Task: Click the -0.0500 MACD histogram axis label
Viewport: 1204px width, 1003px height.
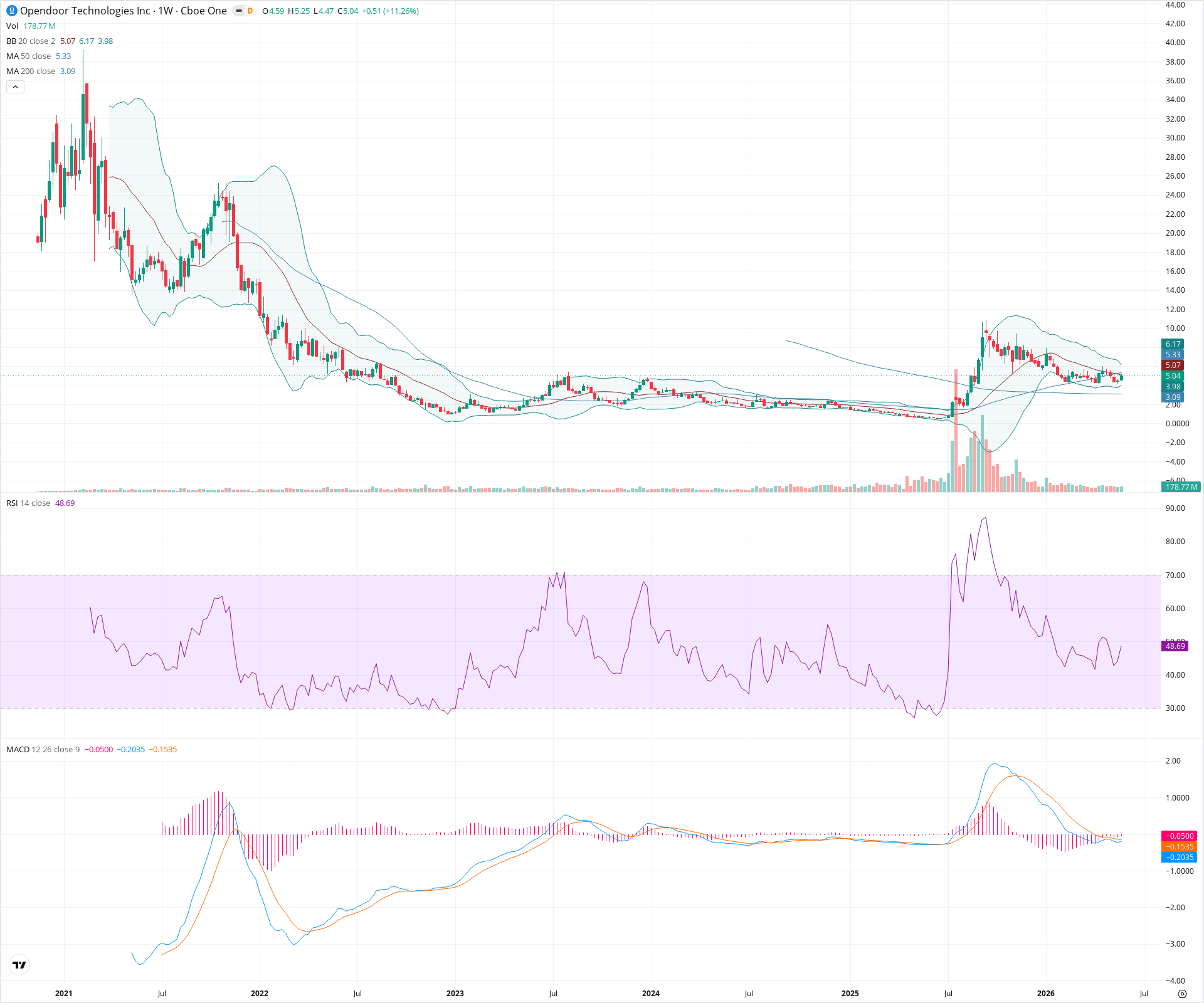Action: tap(1180, 836)
